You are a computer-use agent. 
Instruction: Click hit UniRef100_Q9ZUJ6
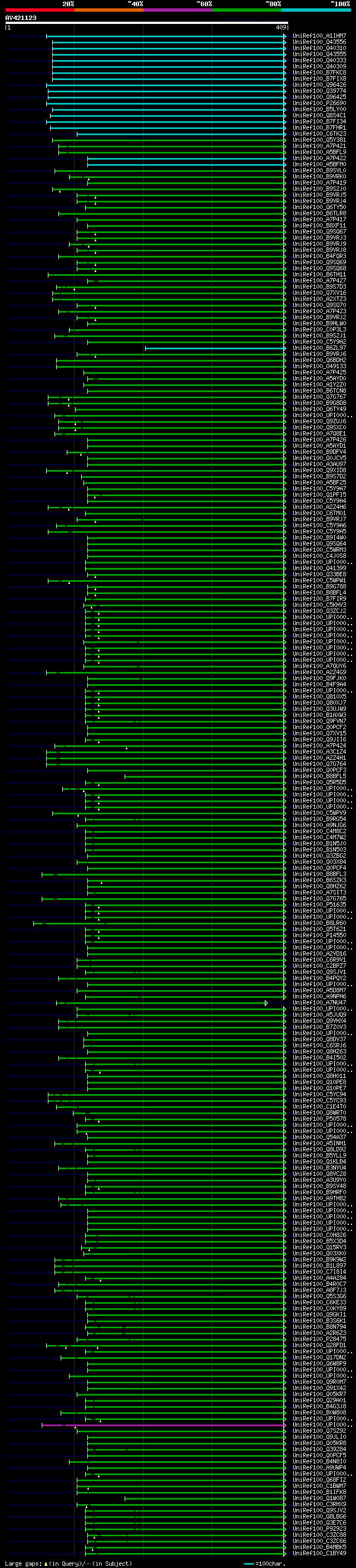coord(319,421)
